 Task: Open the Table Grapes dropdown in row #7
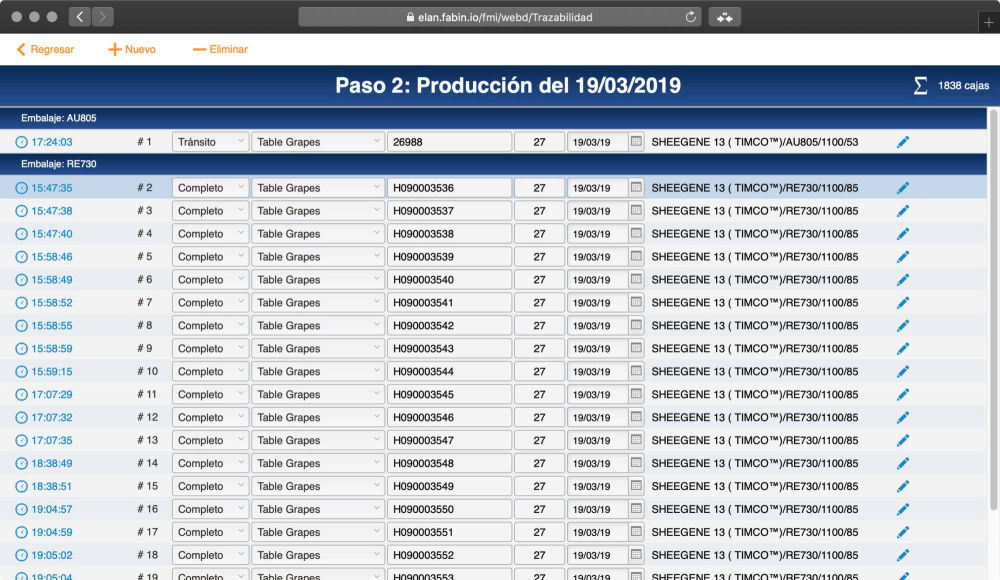[317, 303]
